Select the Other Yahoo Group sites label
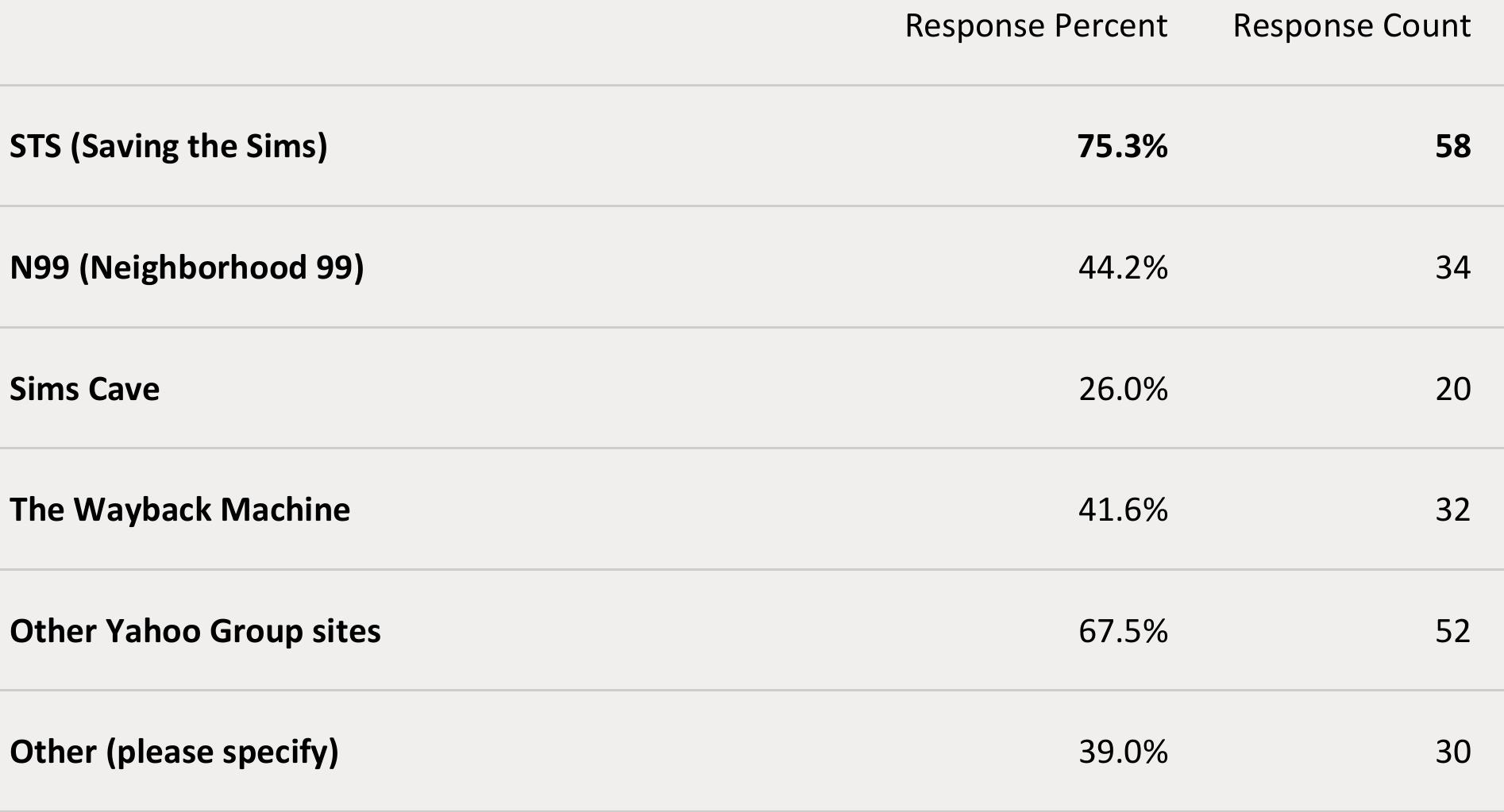The image size is (1504, 812). point(195,631)
